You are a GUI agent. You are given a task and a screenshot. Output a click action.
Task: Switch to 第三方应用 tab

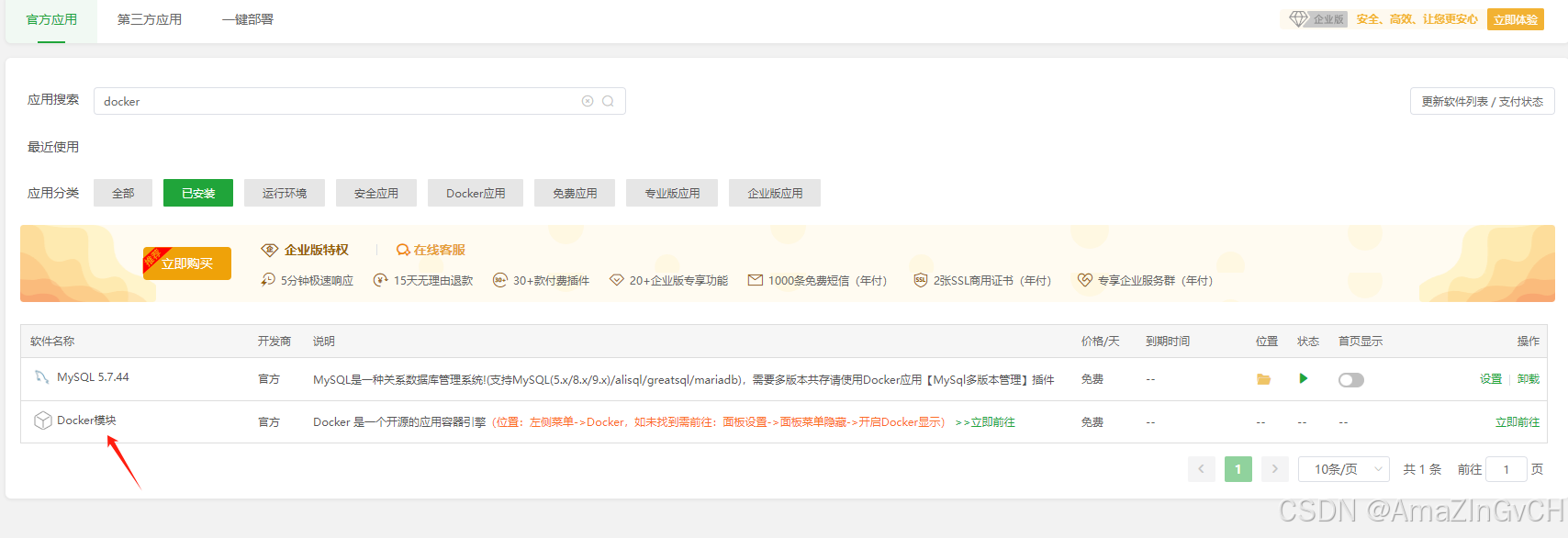click(x=150, y=19)
